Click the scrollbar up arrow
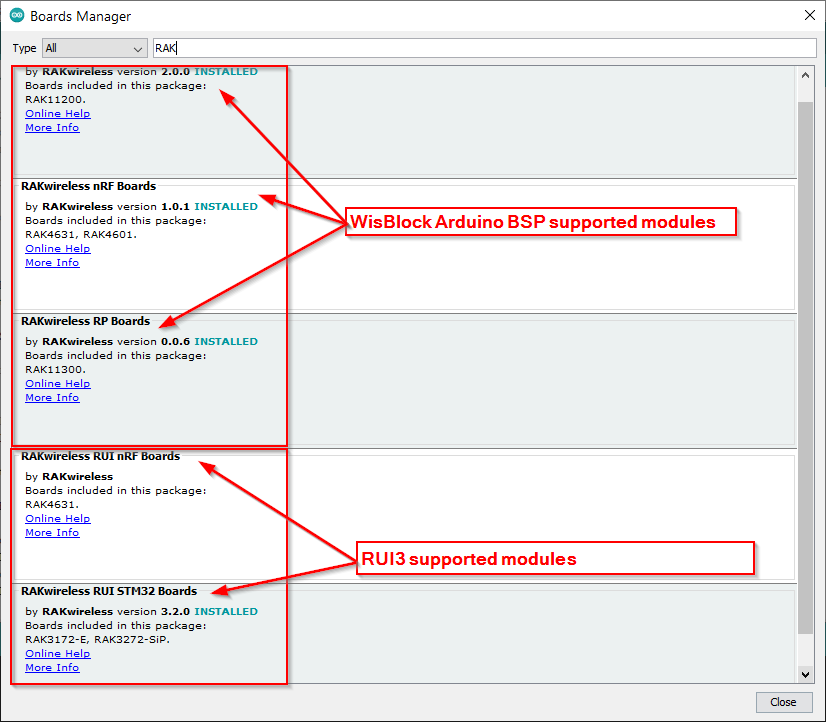The width and height of the screenshot is (826, 722). [805, 75]
